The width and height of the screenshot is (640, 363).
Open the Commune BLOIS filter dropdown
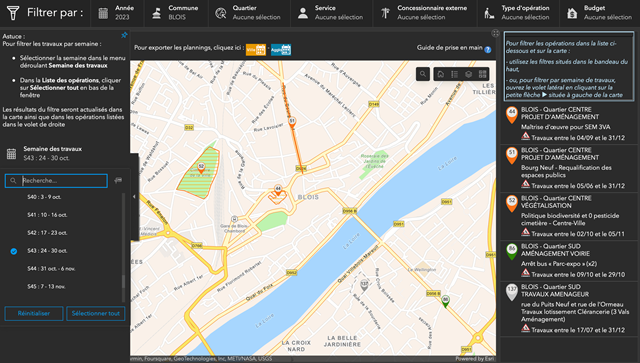tap(176, 13)
